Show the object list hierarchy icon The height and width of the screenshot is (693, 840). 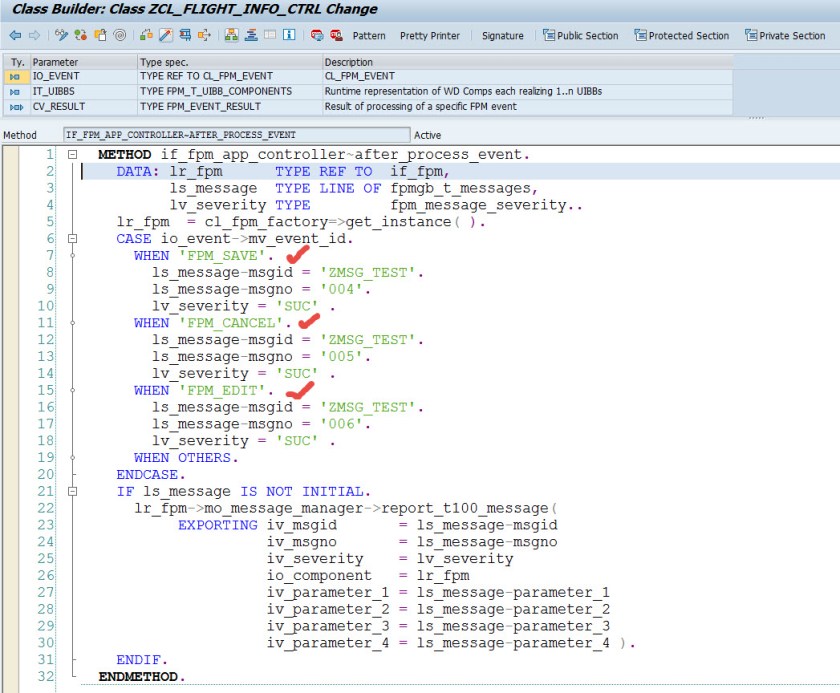click(232, 35)
